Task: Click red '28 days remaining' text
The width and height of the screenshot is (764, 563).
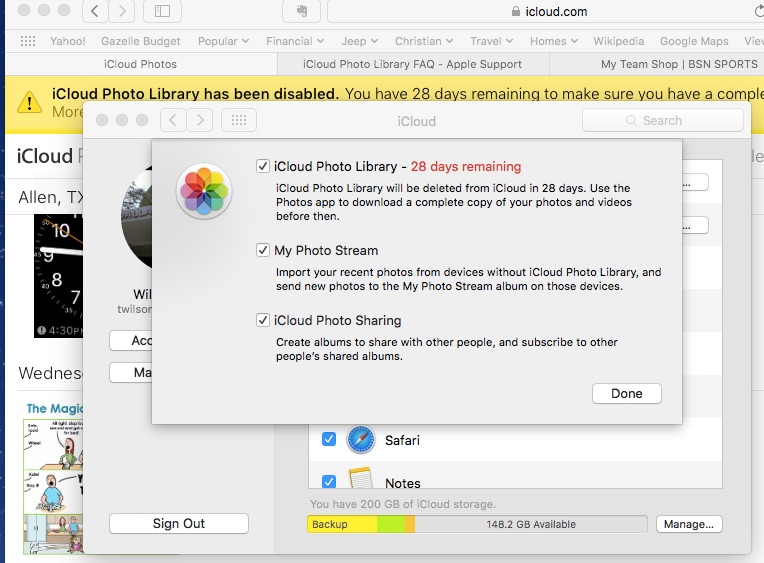Action: pyautogui.click(x=466, y=166)
